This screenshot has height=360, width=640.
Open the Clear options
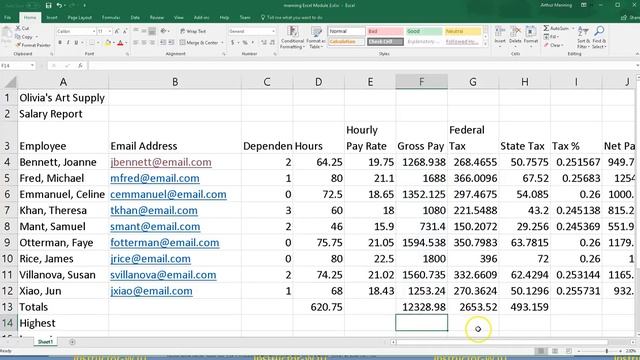tap(553, 45)
